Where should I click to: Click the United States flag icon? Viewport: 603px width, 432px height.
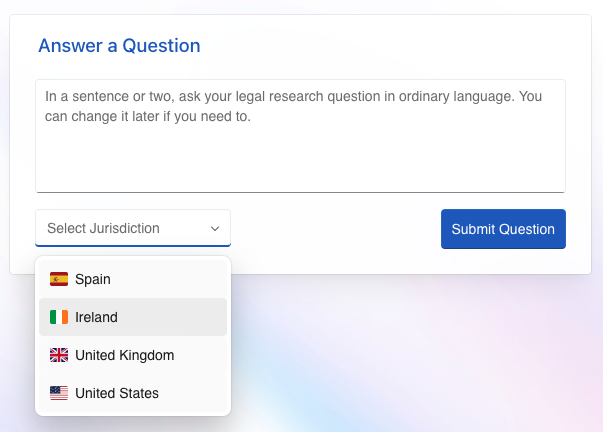(x=59, y=393)
